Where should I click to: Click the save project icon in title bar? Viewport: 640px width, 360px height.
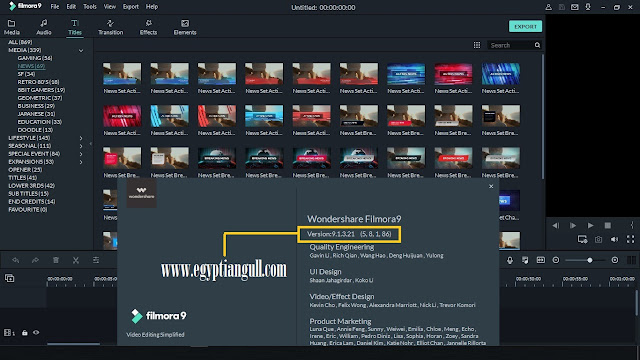pyautogui.click(x=562, y=7)
